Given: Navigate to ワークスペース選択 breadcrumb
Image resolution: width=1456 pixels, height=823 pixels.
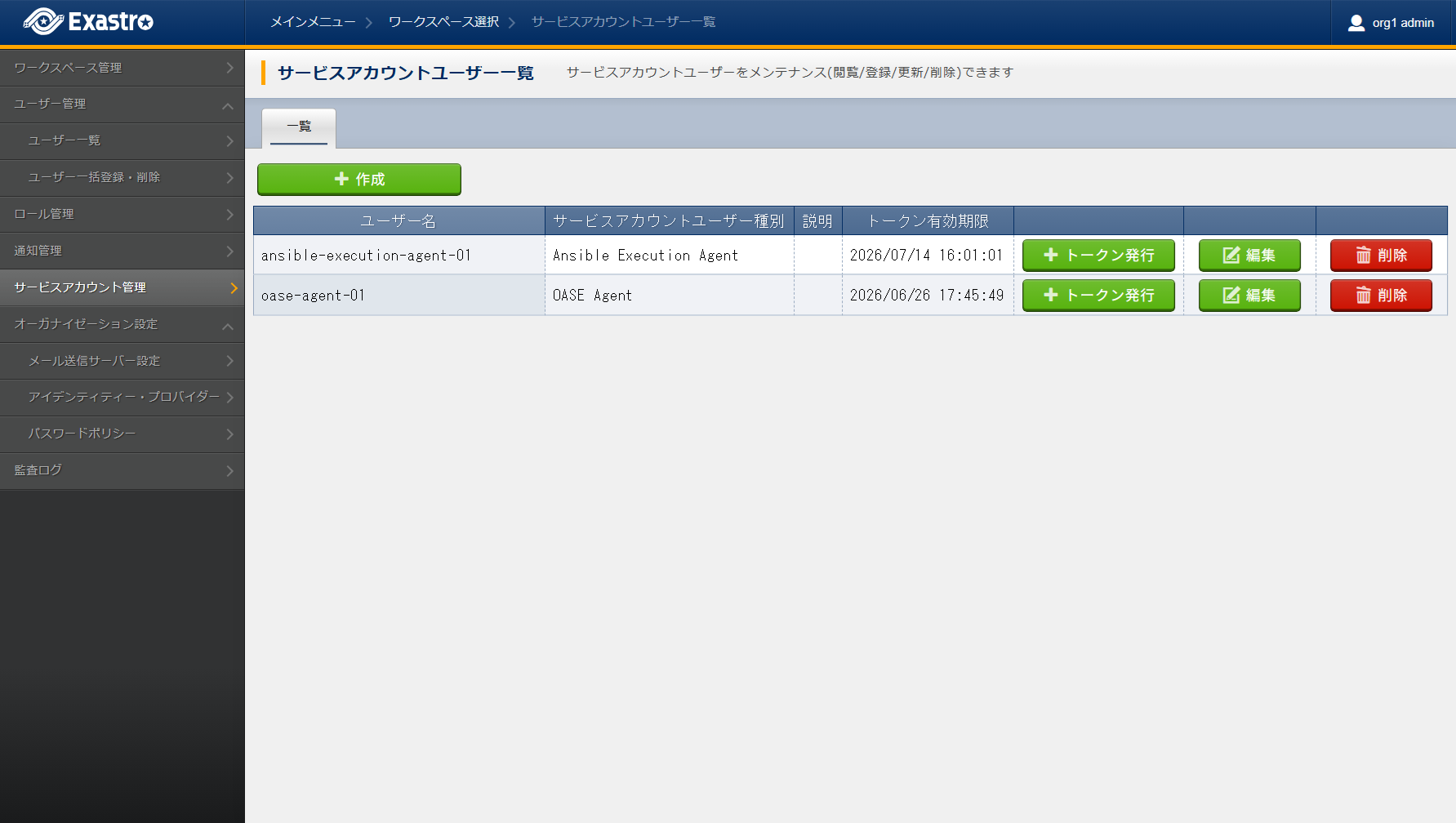Looking at the screenshot, I should (443, 22).
